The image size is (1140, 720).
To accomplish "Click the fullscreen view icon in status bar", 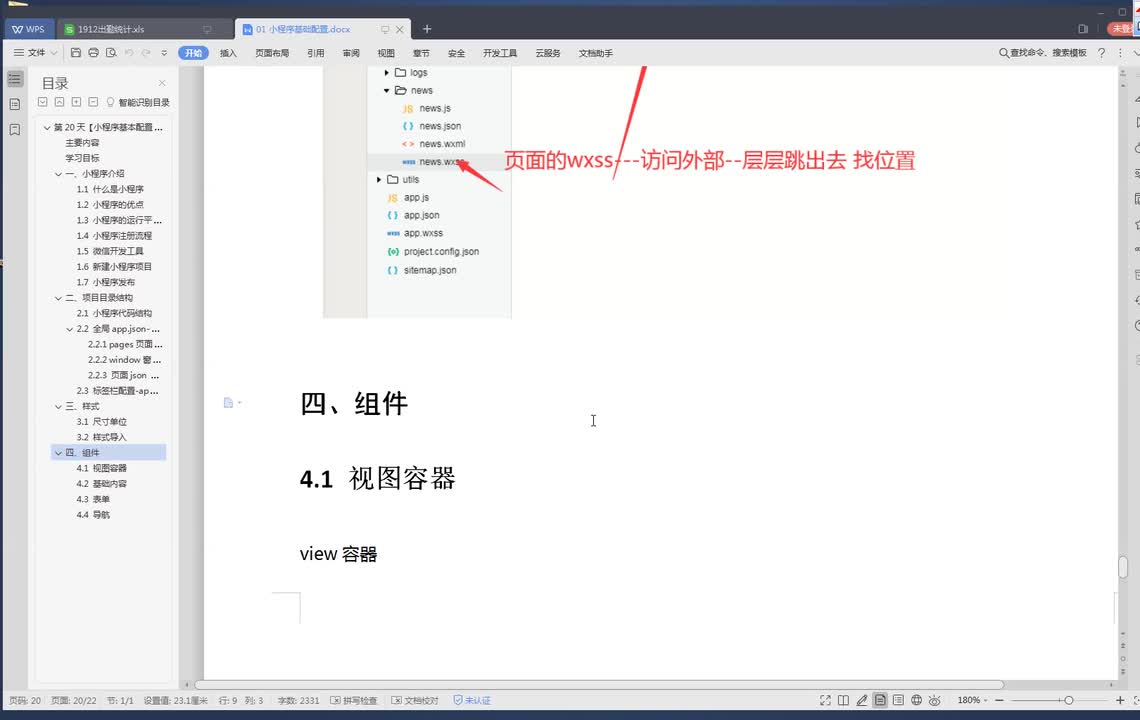I will pyautogui.click(x=825, y=700).
